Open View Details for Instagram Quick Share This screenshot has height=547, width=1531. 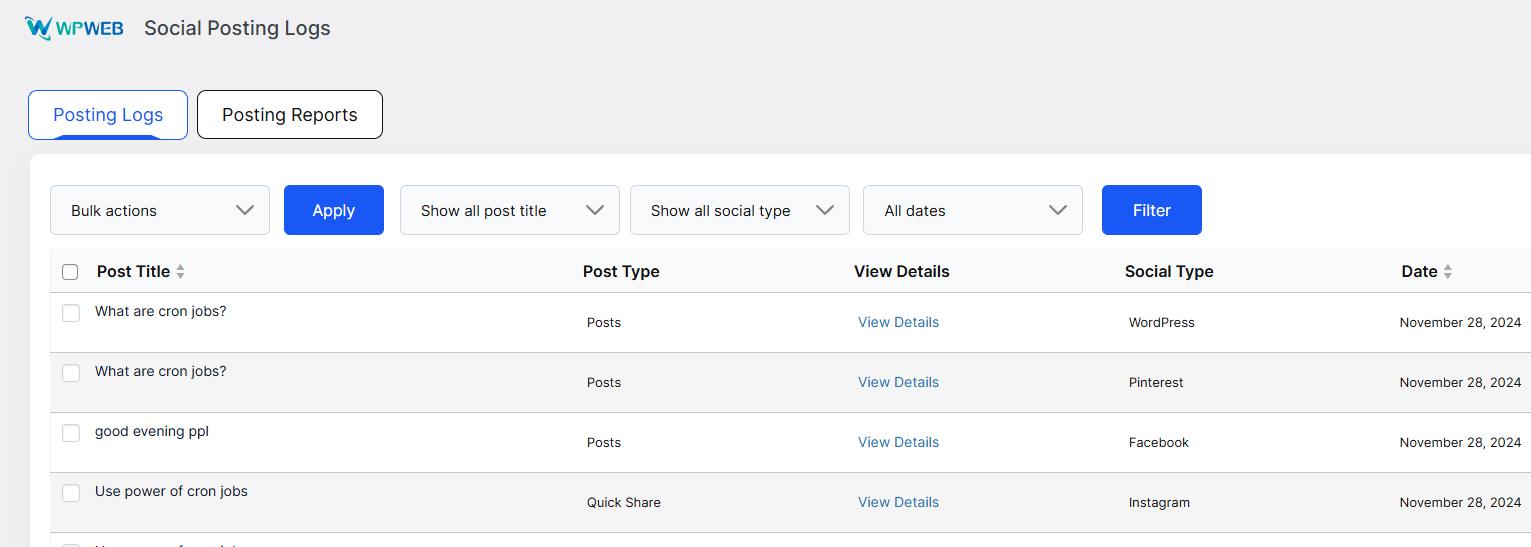[898, 502]
